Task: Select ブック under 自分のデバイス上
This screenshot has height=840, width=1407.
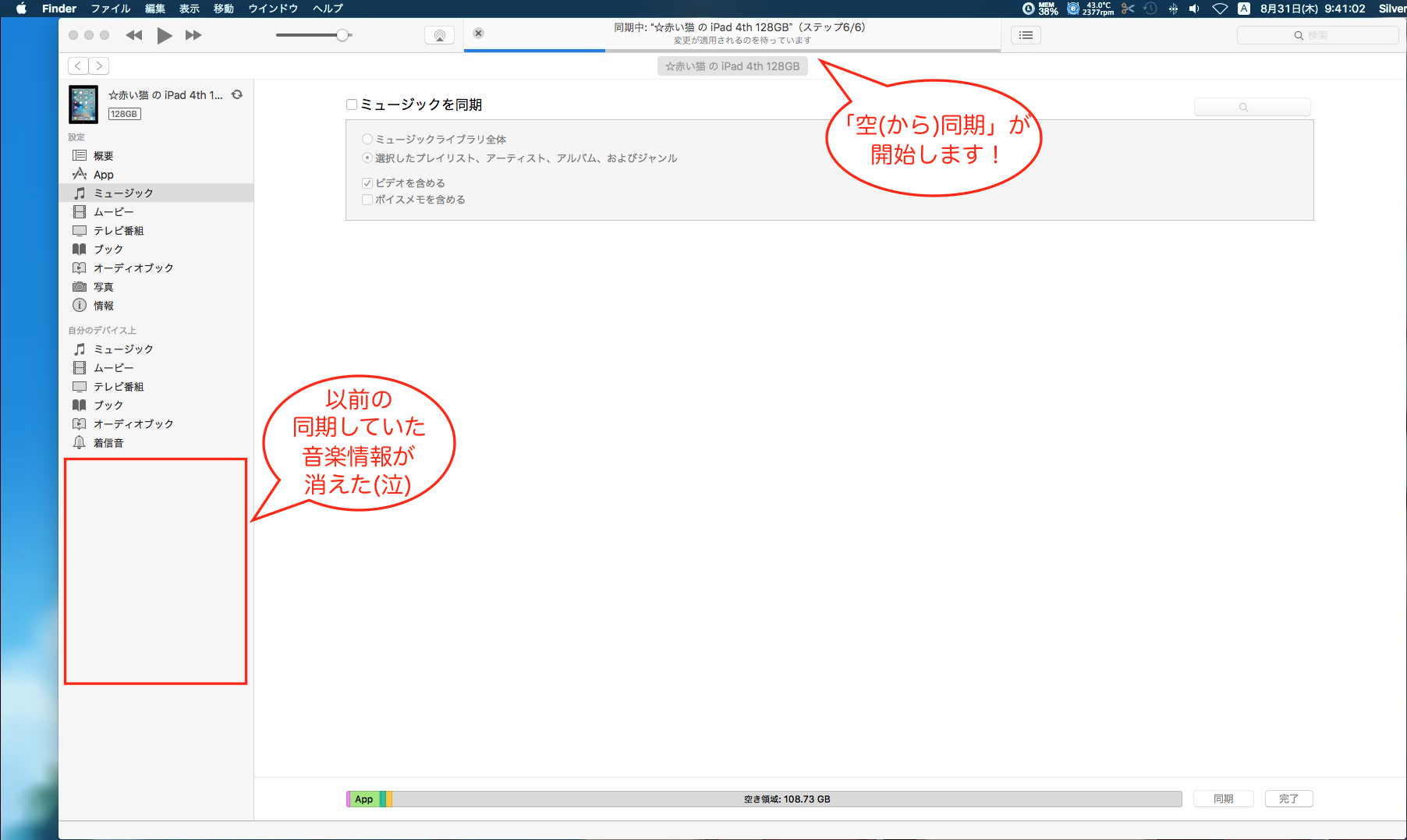Action: pos(156,406)
